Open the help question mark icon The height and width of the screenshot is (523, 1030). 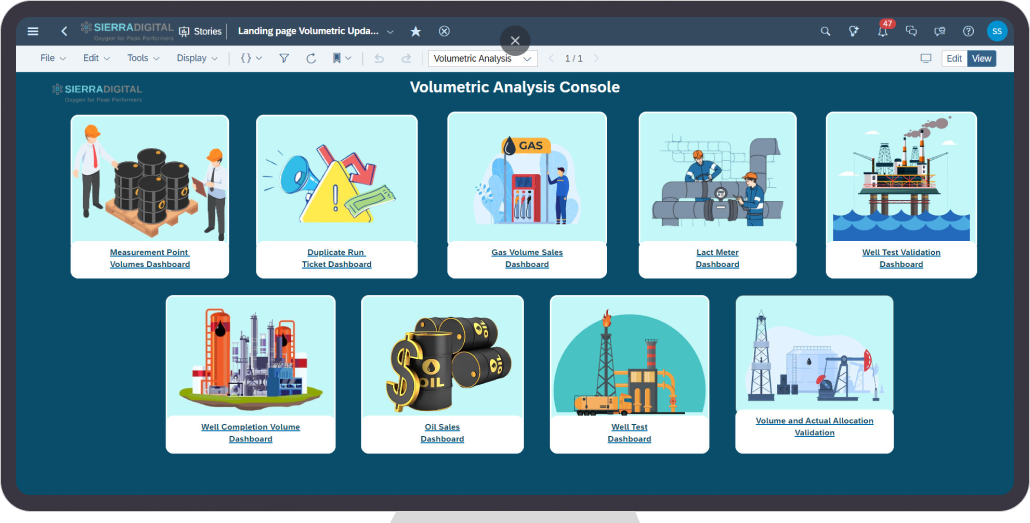[968, 31]
